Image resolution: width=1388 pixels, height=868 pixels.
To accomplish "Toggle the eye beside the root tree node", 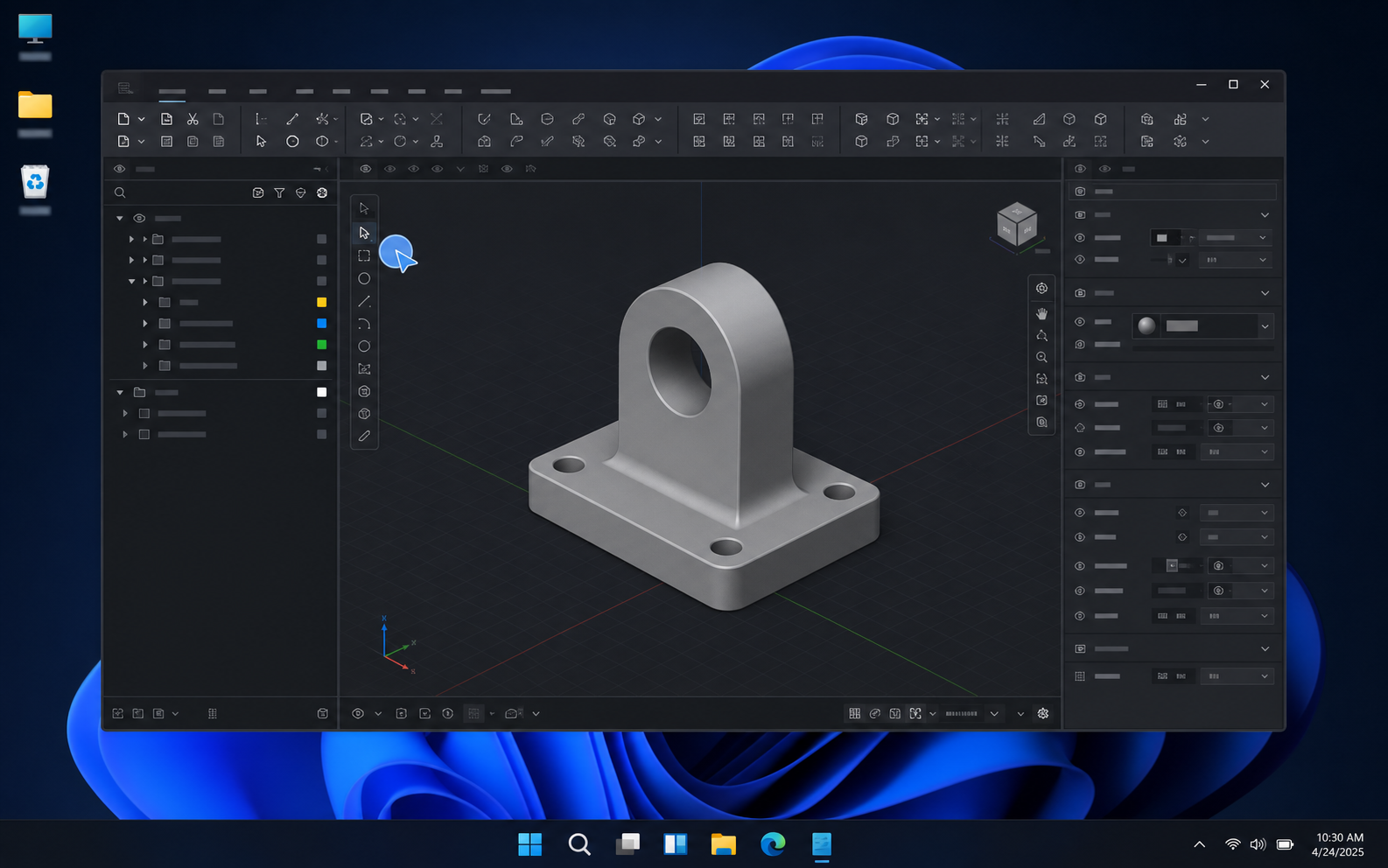I will (139, 218).
